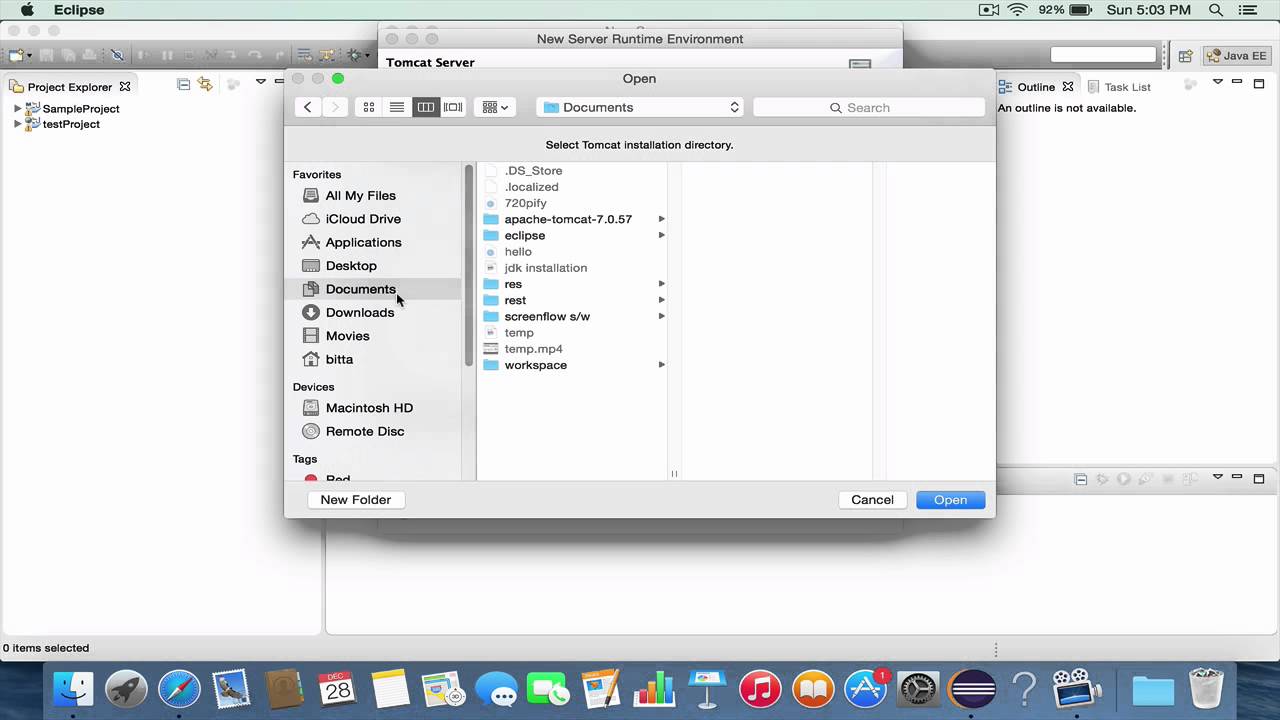
Task: Select SampleProject tree item
Action: (80, 108)
